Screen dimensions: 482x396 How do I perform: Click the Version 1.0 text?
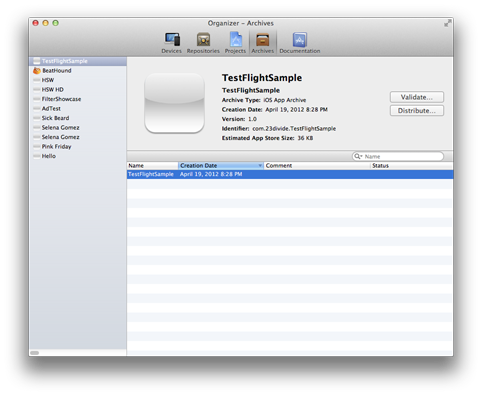tap(239, 119)
